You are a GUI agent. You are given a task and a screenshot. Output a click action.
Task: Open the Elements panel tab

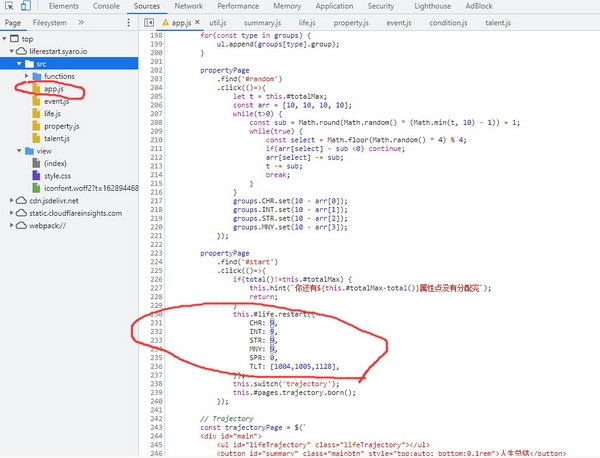(x=64, y=6)
